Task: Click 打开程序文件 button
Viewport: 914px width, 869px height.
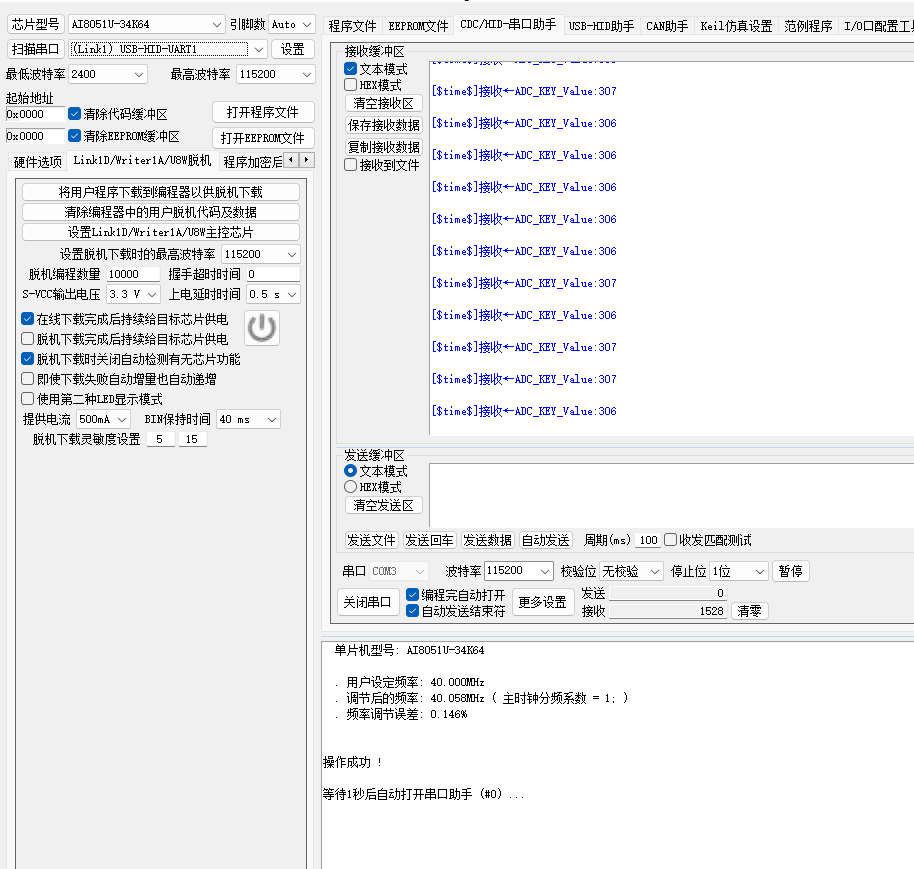Action: (263, 112)
